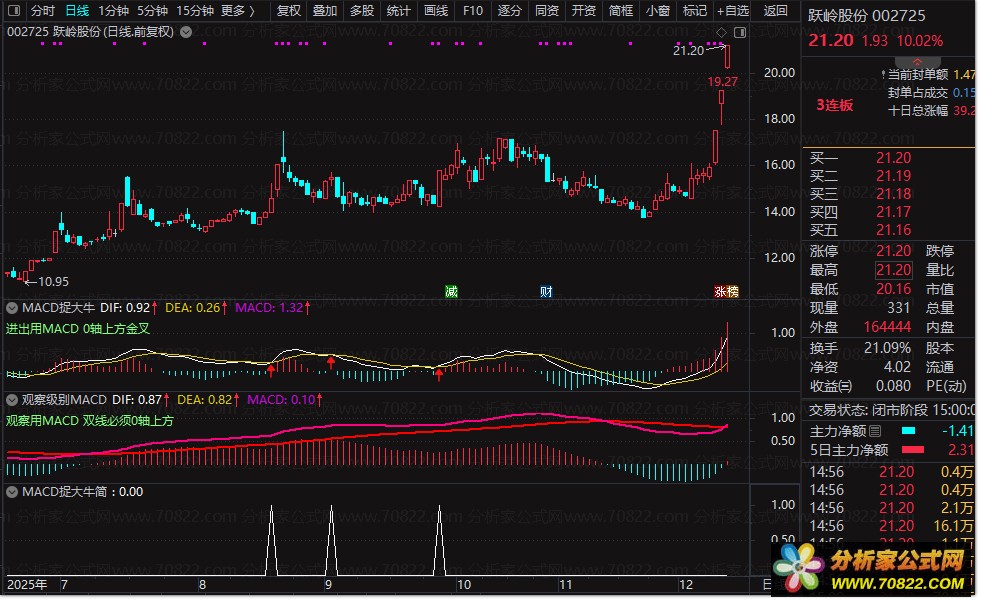Click the cyan 主力净额 legend swatch
This screenshot has height=600, width=981.
tap(908, 431)
